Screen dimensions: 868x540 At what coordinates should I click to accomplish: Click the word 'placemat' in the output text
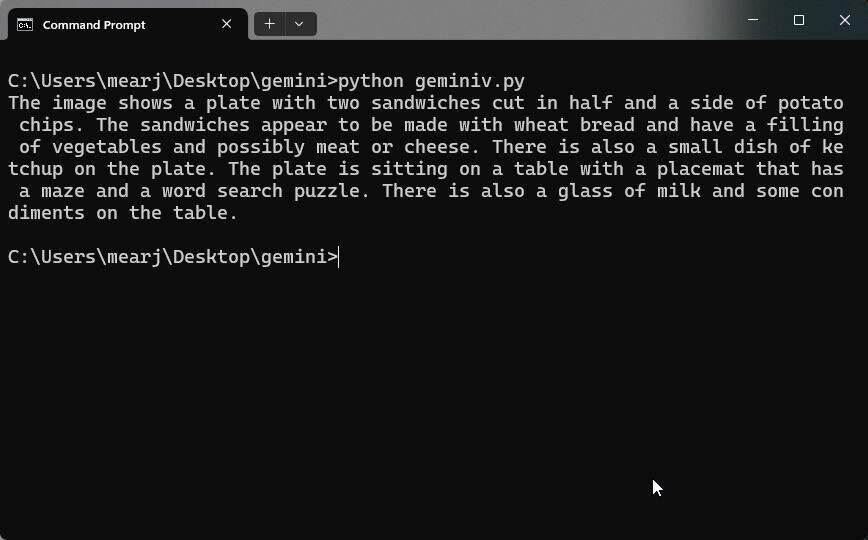(x=701, y=169)
